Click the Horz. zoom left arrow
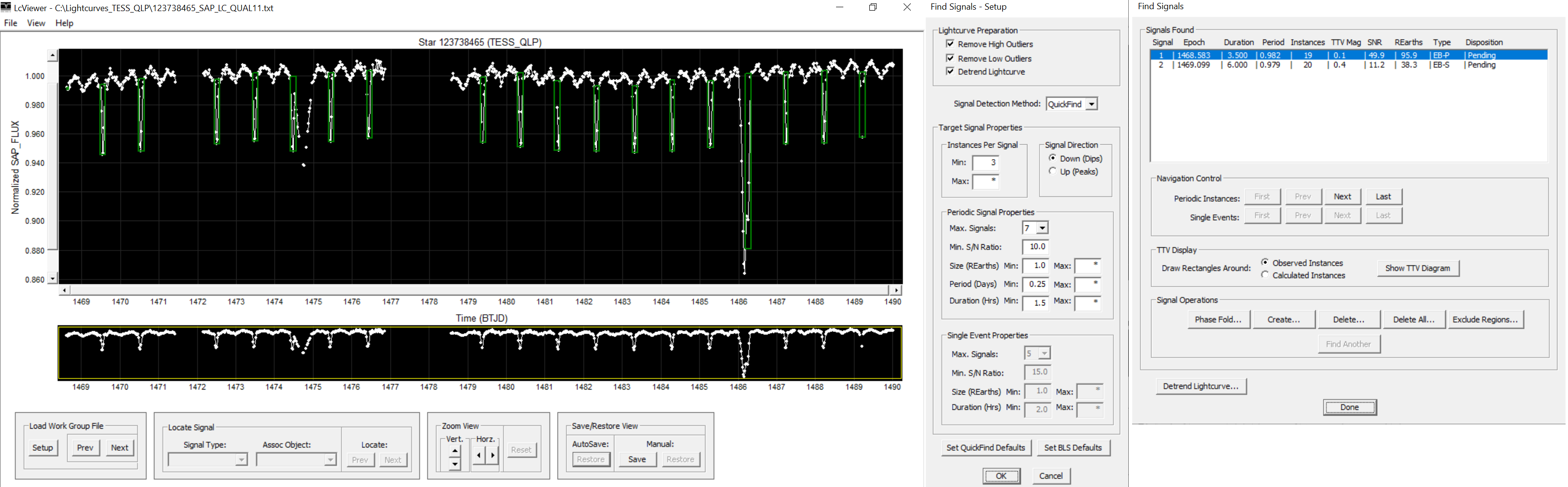Image resolution: width=1568 pixels, height=487 pixels. pos(479,455)
